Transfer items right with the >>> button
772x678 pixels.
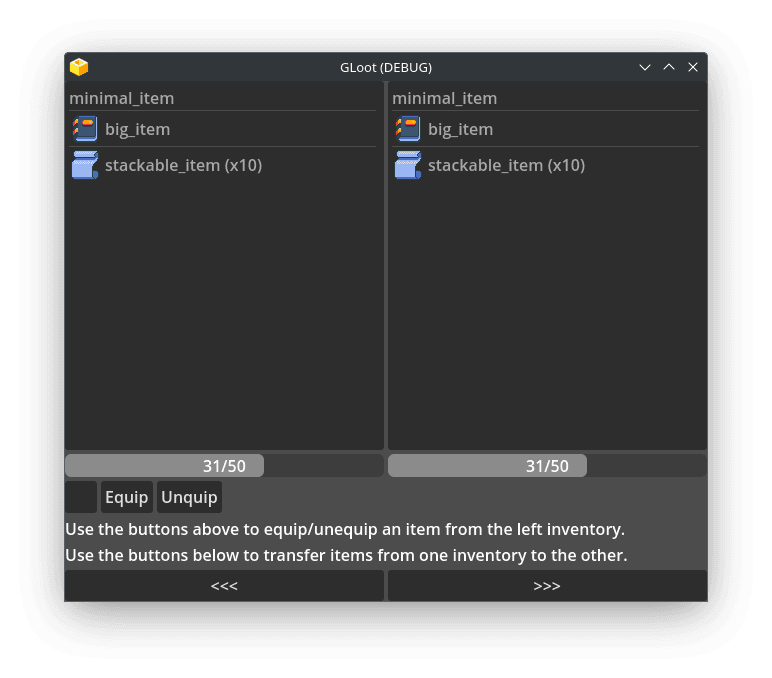coord(547,586)
